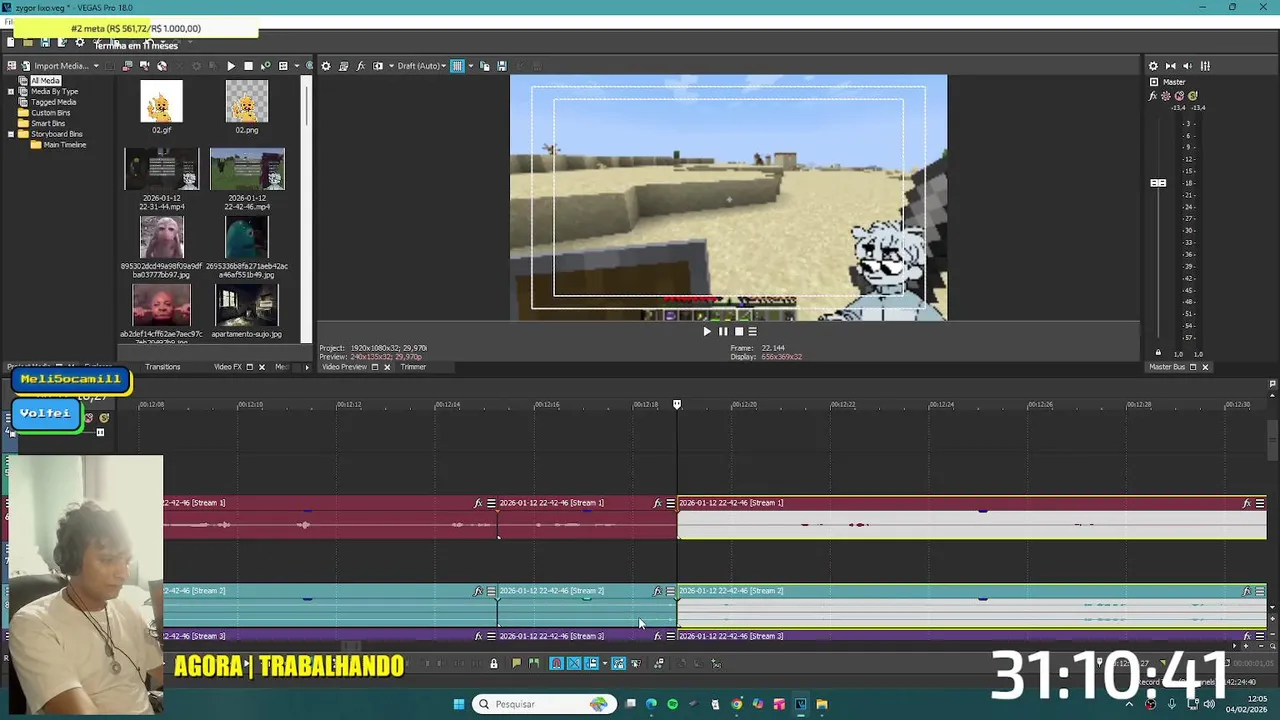Toggle Split Screen View icon
The height and width of the screenshot is (720, 1280).
(378, 66)
